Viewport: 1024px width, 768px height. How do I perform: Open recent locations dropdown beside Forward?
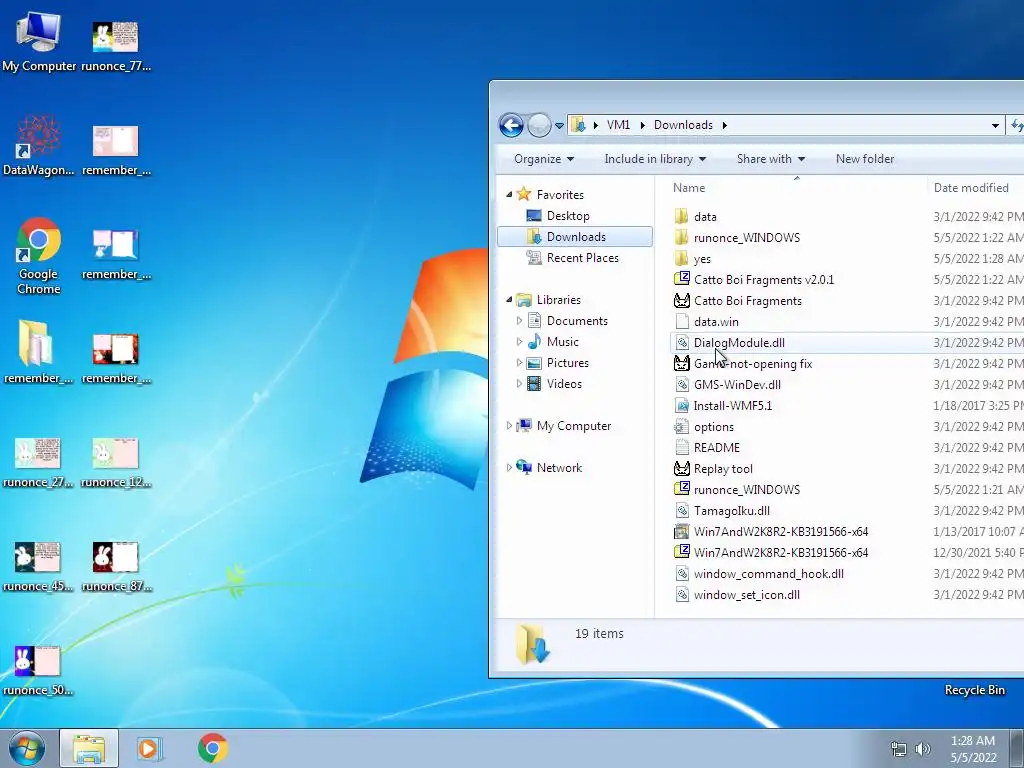coord(559,125)
